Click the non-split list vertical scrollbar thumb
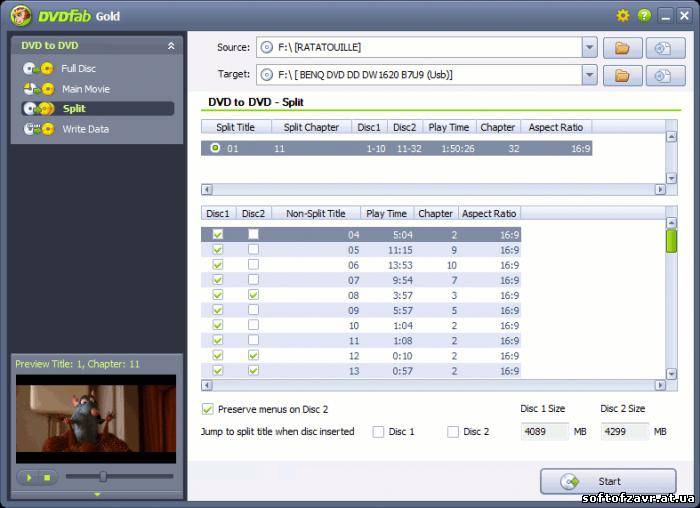Screen dimensions: 700x508 [671, 241]
